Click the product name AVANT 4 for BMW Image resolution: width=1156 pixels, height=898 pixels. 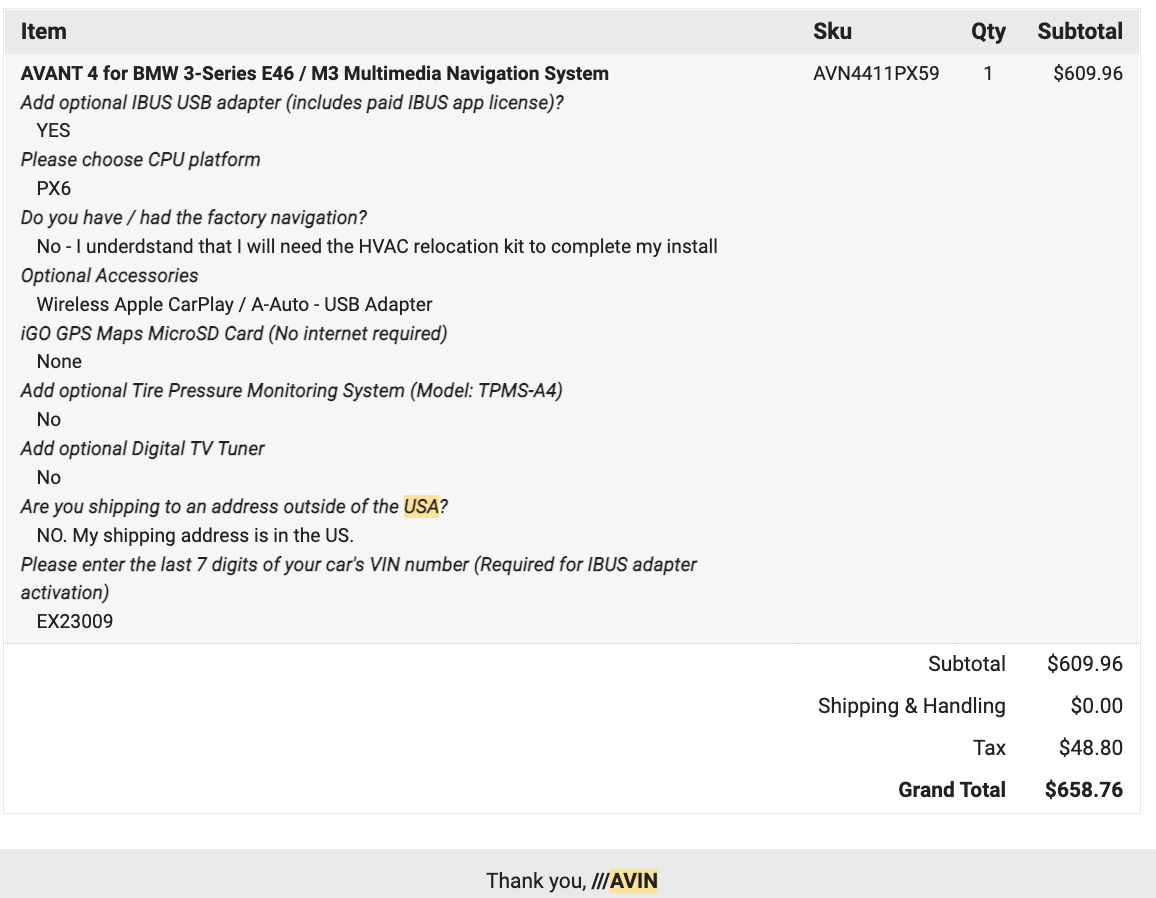[314, 73]
